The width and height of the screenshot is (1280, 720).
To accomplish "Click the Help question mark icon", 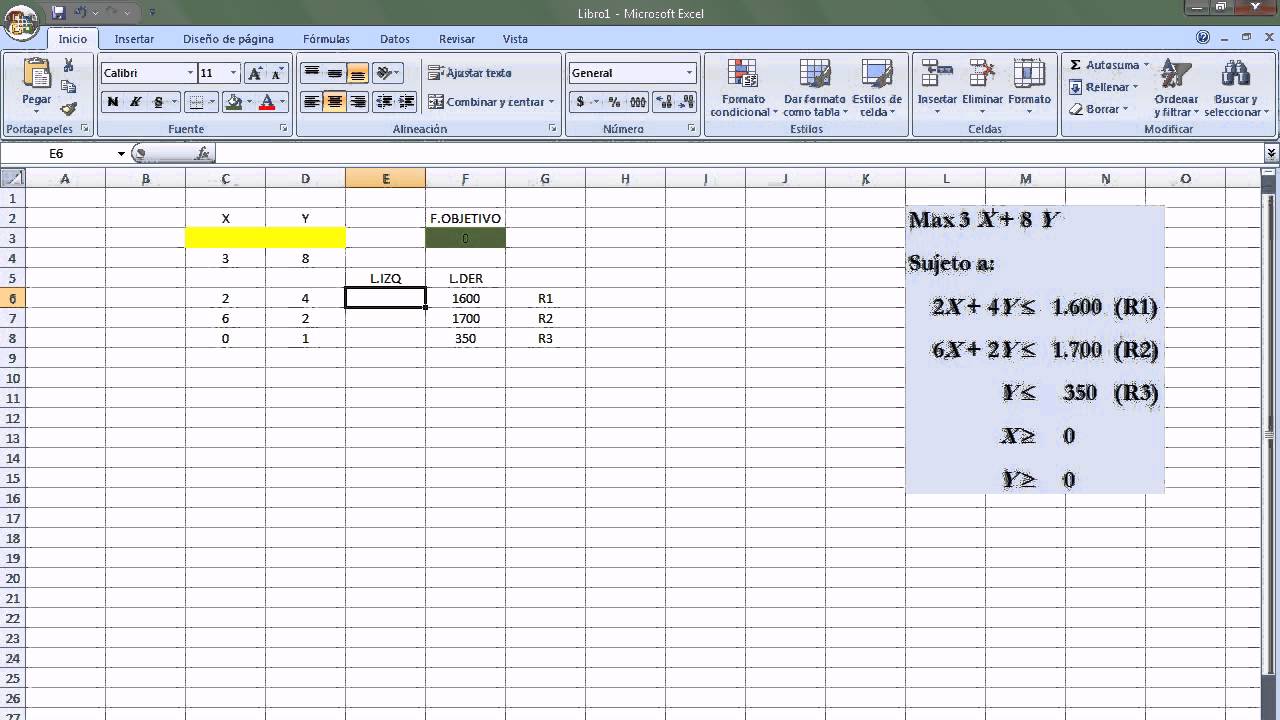I will pyautogui.click(x=1203, y=37).
